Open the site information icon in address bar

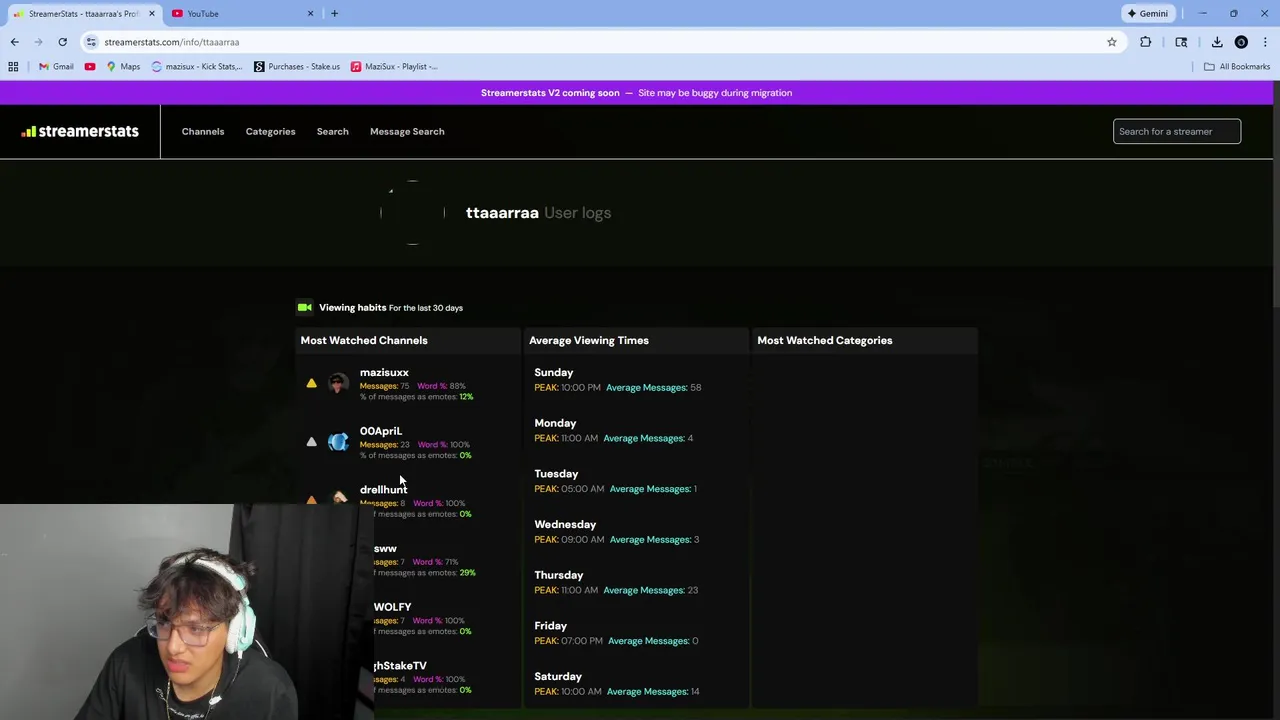(91, 42)
